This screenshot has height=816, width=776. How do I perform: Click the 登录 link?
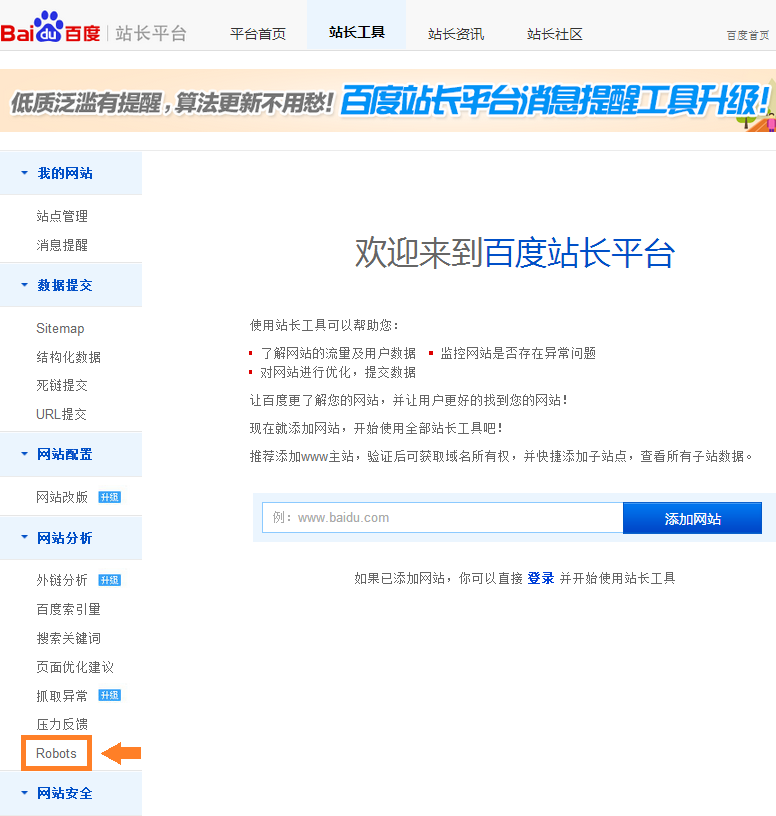(540, 578)
